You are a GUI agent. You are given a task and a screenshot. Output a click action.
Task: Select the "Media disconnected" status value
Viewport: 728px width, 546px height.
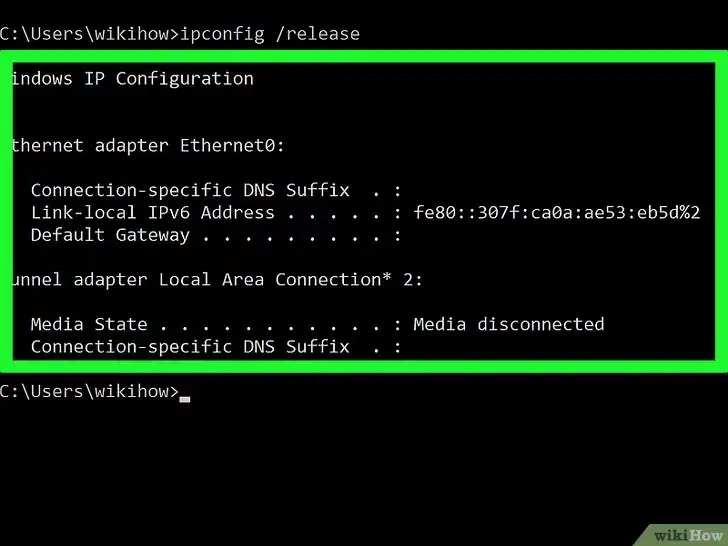[508, 324]
